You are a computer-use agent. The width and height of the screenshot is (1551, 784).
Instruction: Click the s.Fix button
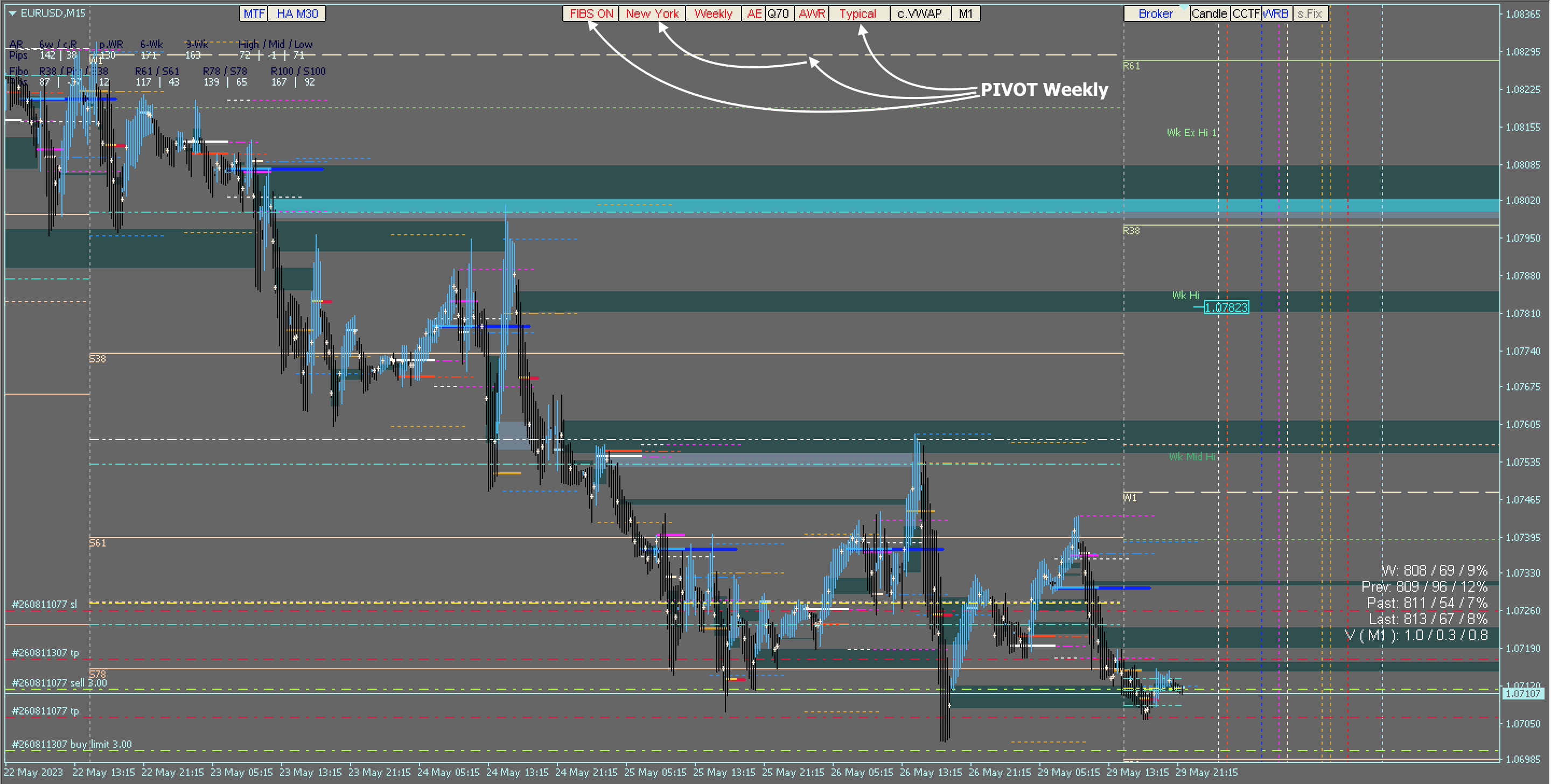(1310, 13)
